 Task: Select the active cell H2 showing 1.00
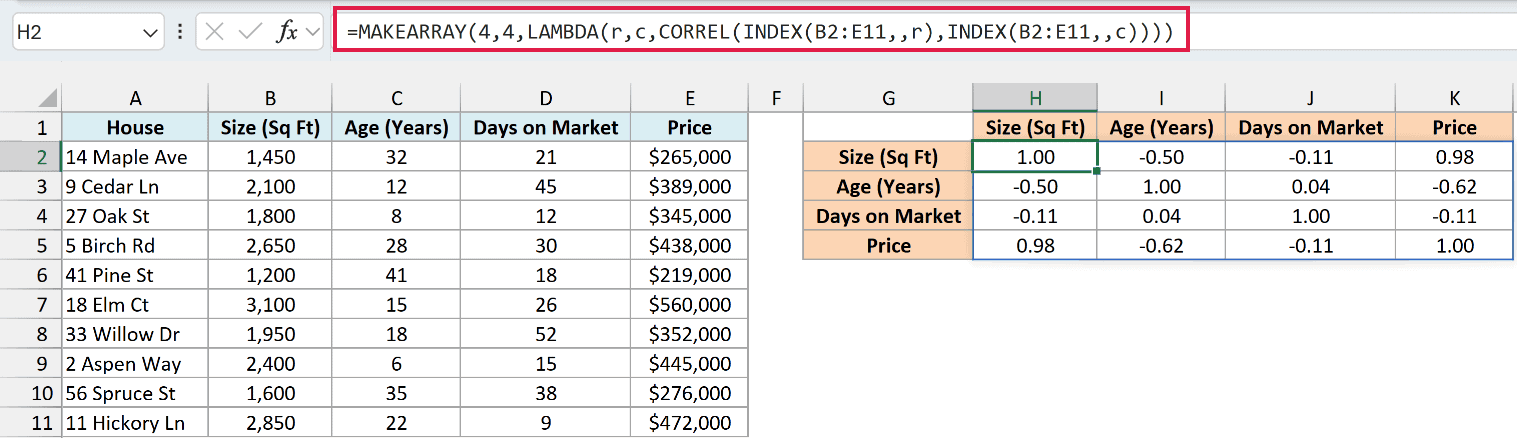click(1035, 157)
